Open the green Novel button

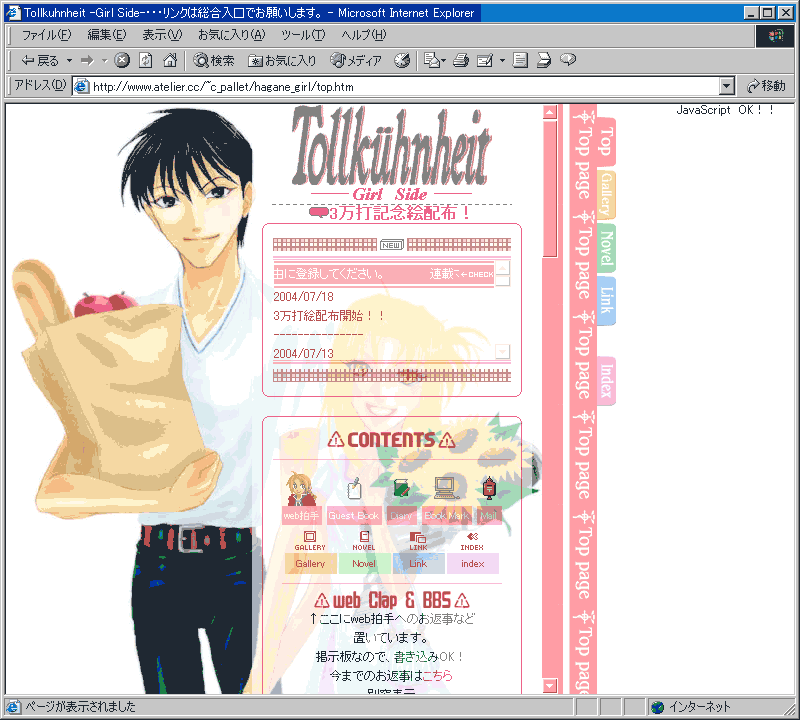coord(364,564)
